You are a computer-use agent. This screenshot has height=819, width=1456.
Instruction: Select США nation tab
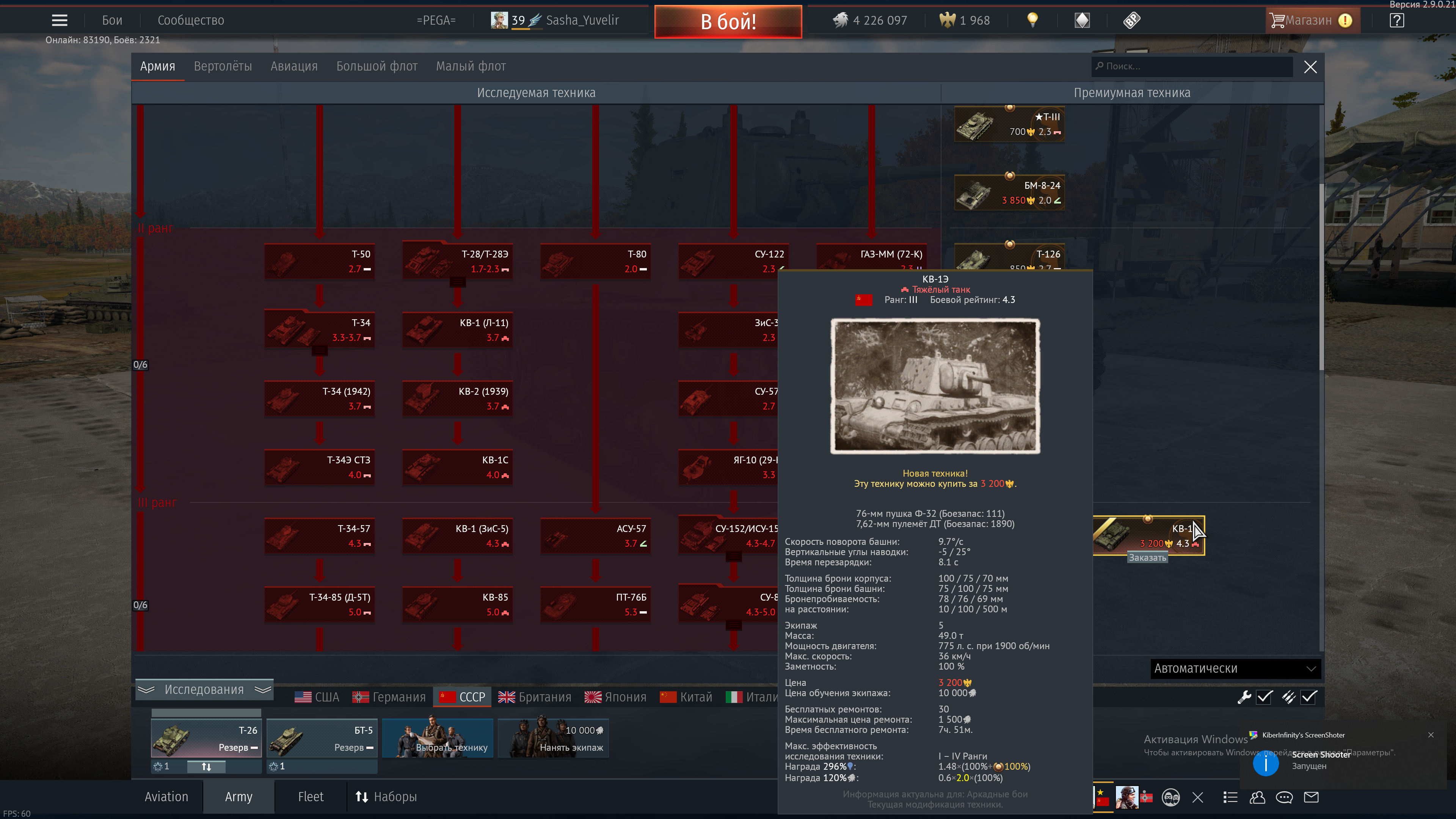317,697
